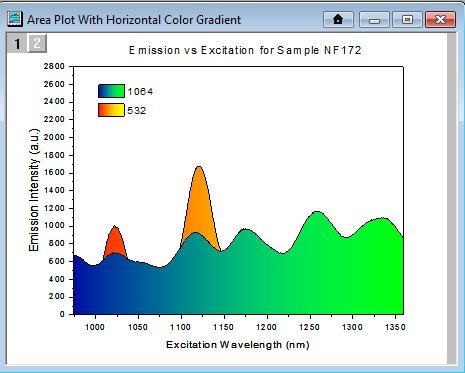The image size is (465, 373).
Task: Click the Excitation Wavelength axis title
Action: 238,344
